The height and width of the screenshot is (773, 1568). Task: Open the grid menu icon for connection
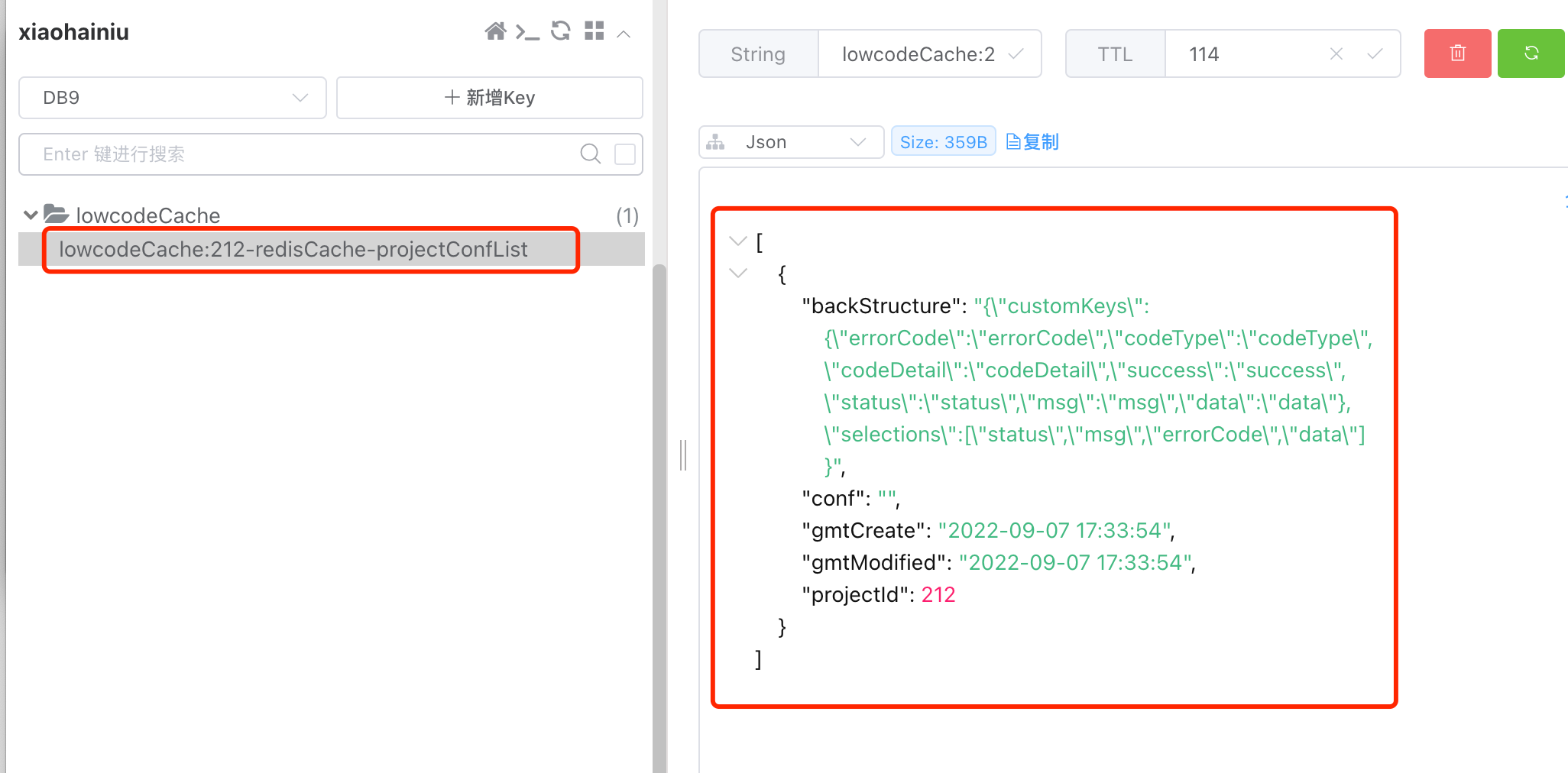tap(594, 31)
